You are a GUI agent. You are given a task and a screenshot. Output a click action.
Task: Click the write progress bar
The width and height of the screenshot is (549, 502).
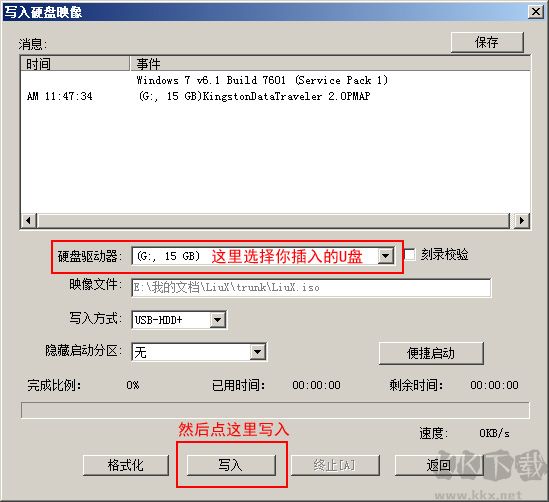coord(275,410)
